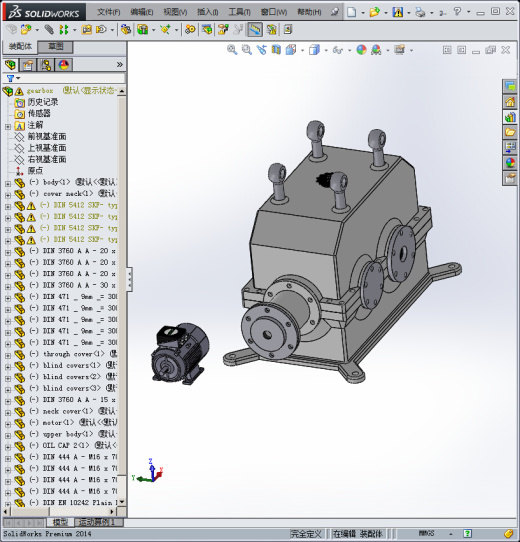This screenshot has height=542, width=520.
Task: Click the SolidWorks Resources home icon
Action: point(510,102)
